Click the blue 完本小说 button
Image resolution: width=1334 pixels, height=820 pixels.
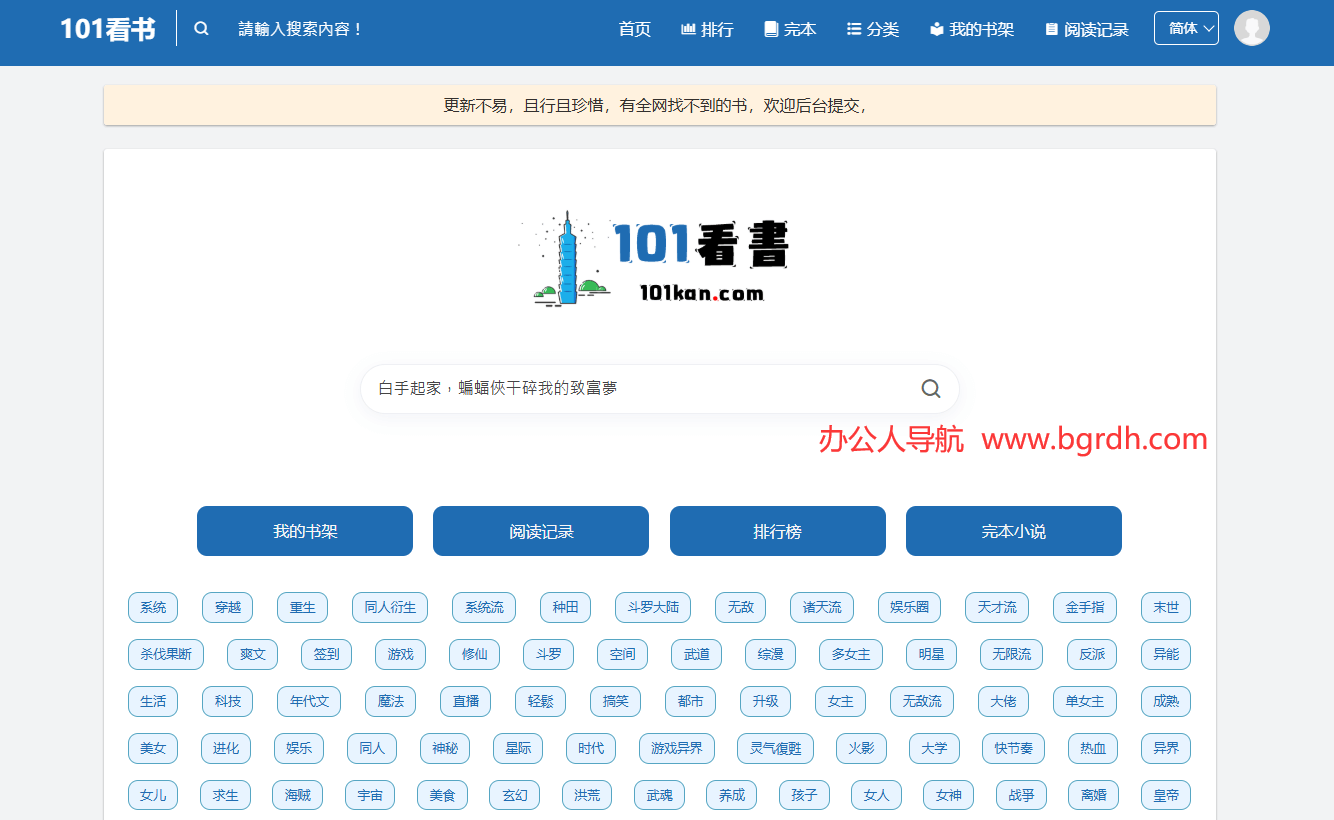[x=1013, y=531]
